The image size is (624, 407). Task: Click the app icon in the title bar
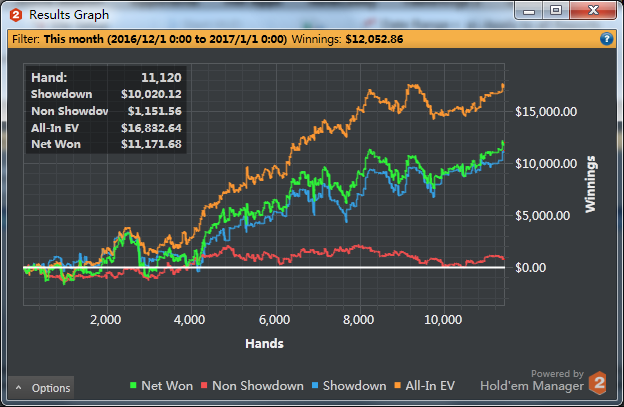[x=14, y=15]
